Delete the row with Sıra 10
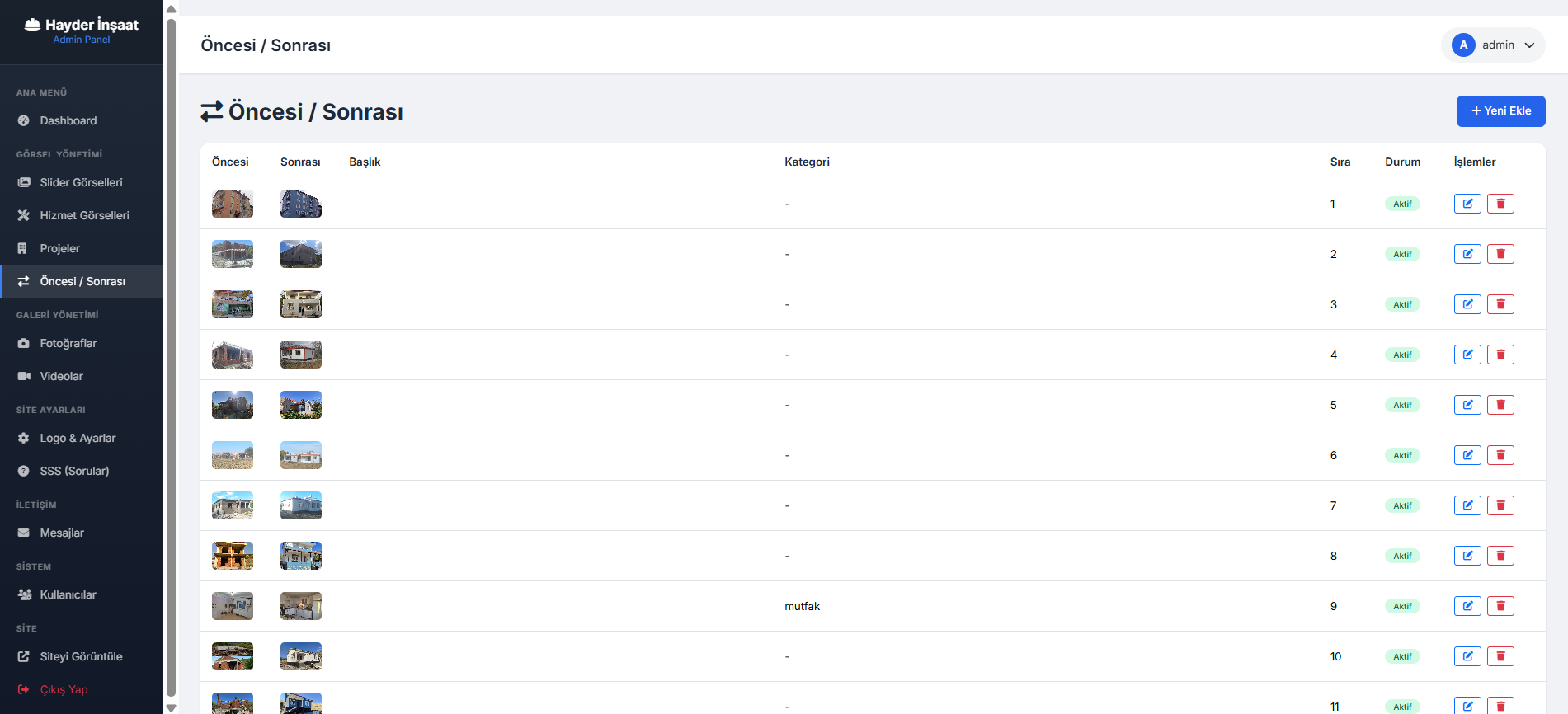1568x714 pixels. [x=1500, y=656]
